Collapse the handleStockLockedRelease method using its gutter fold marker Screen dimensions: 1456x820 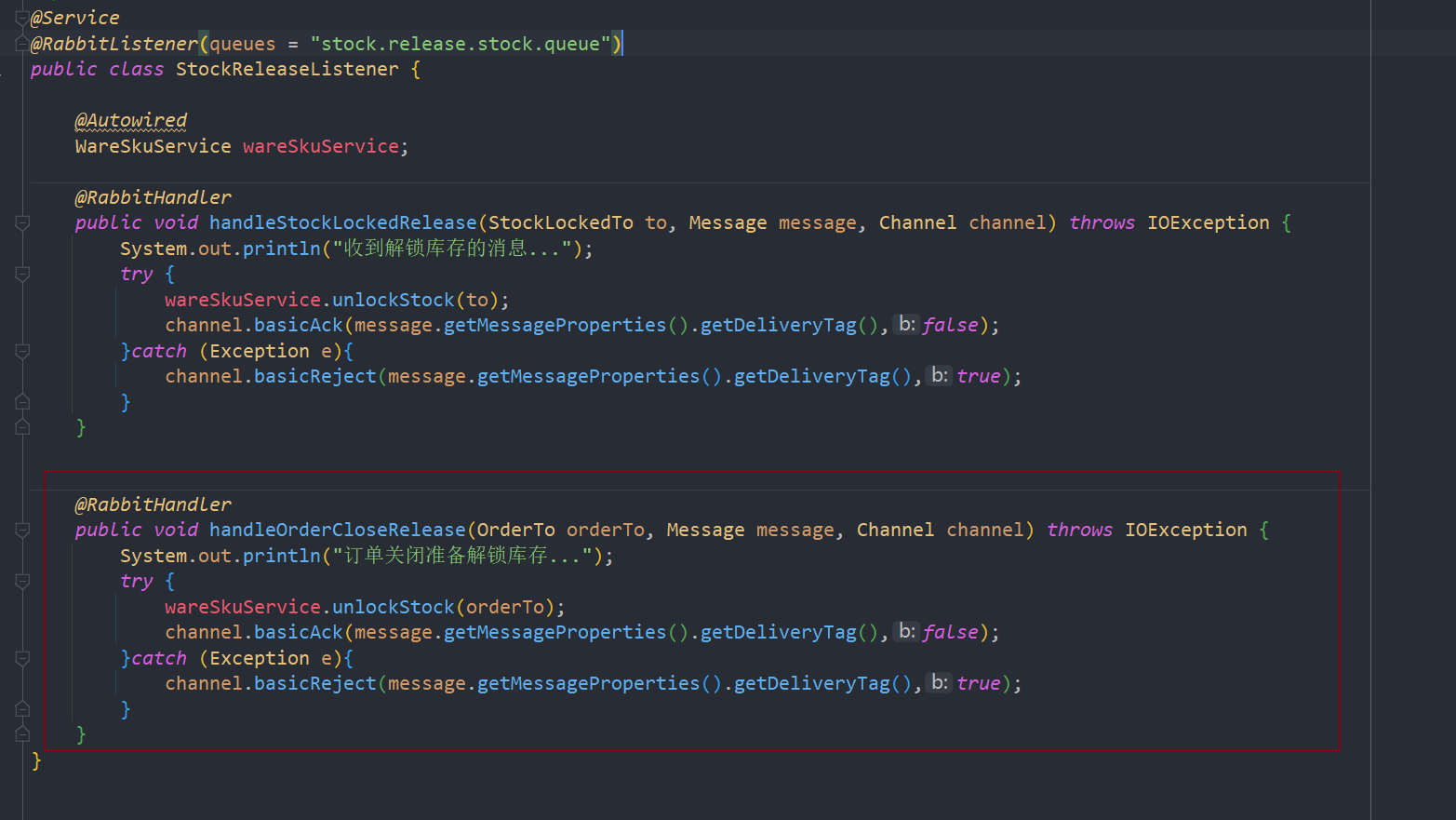click(22, 222)
